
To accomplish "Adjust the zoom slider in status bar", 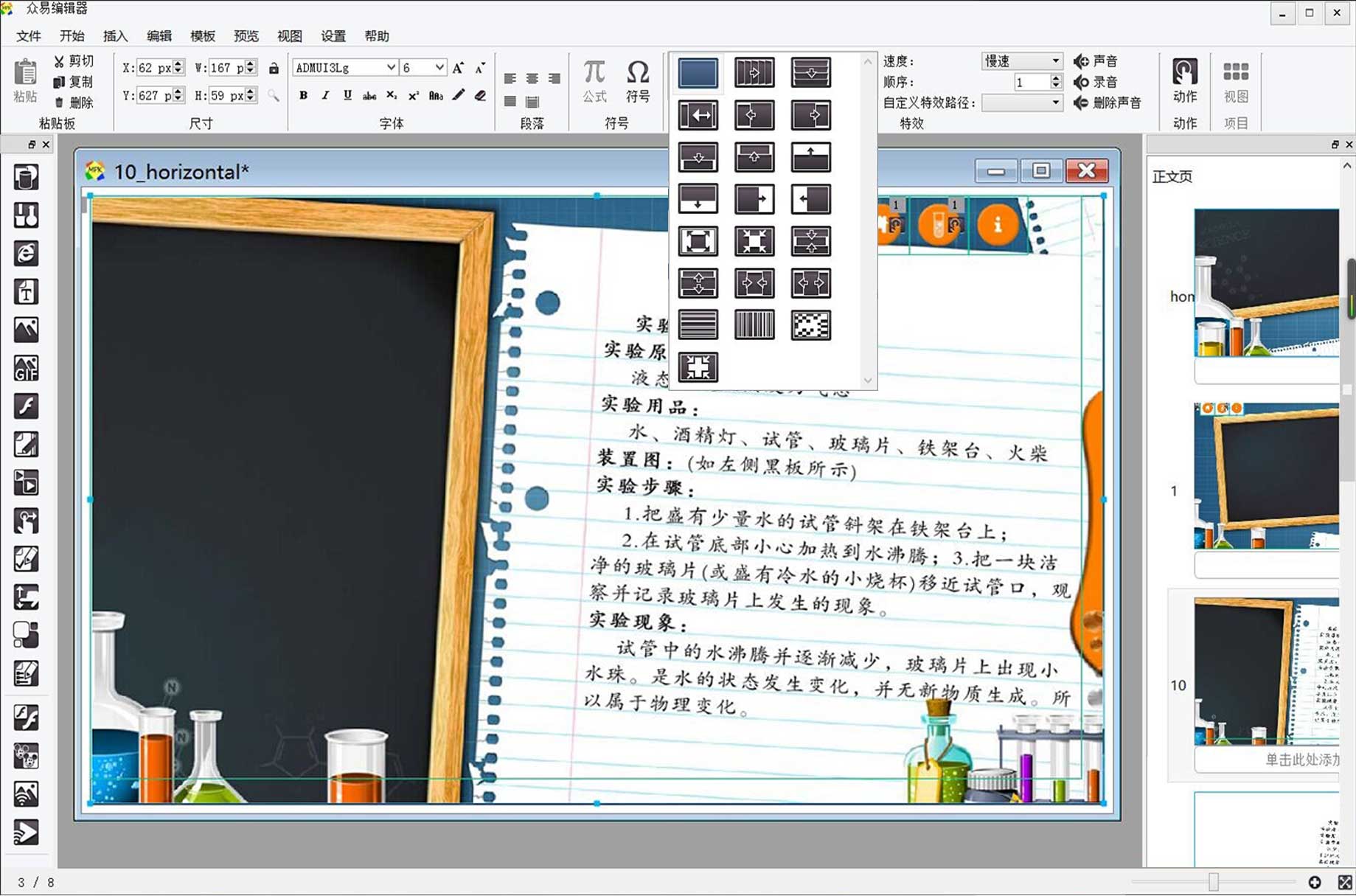I will (1213, 881).
